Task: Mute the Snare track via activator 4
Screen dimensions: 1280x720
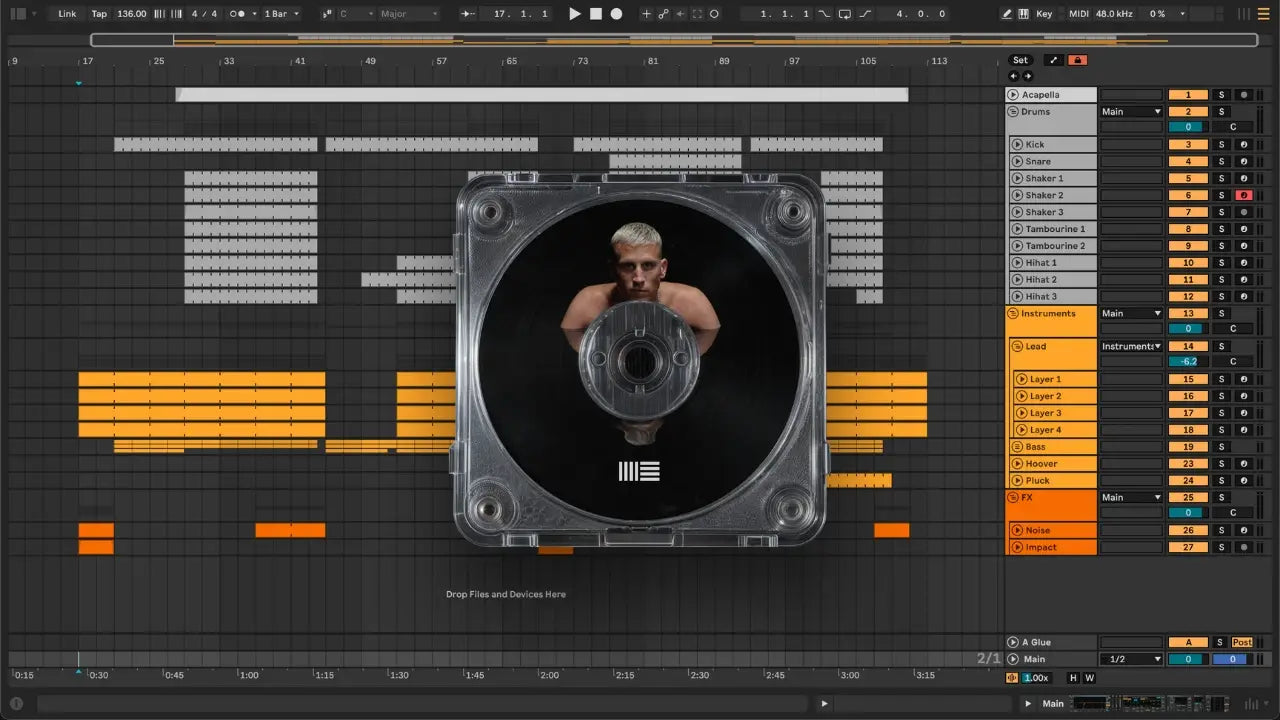Action: (x=1188, y=162)
